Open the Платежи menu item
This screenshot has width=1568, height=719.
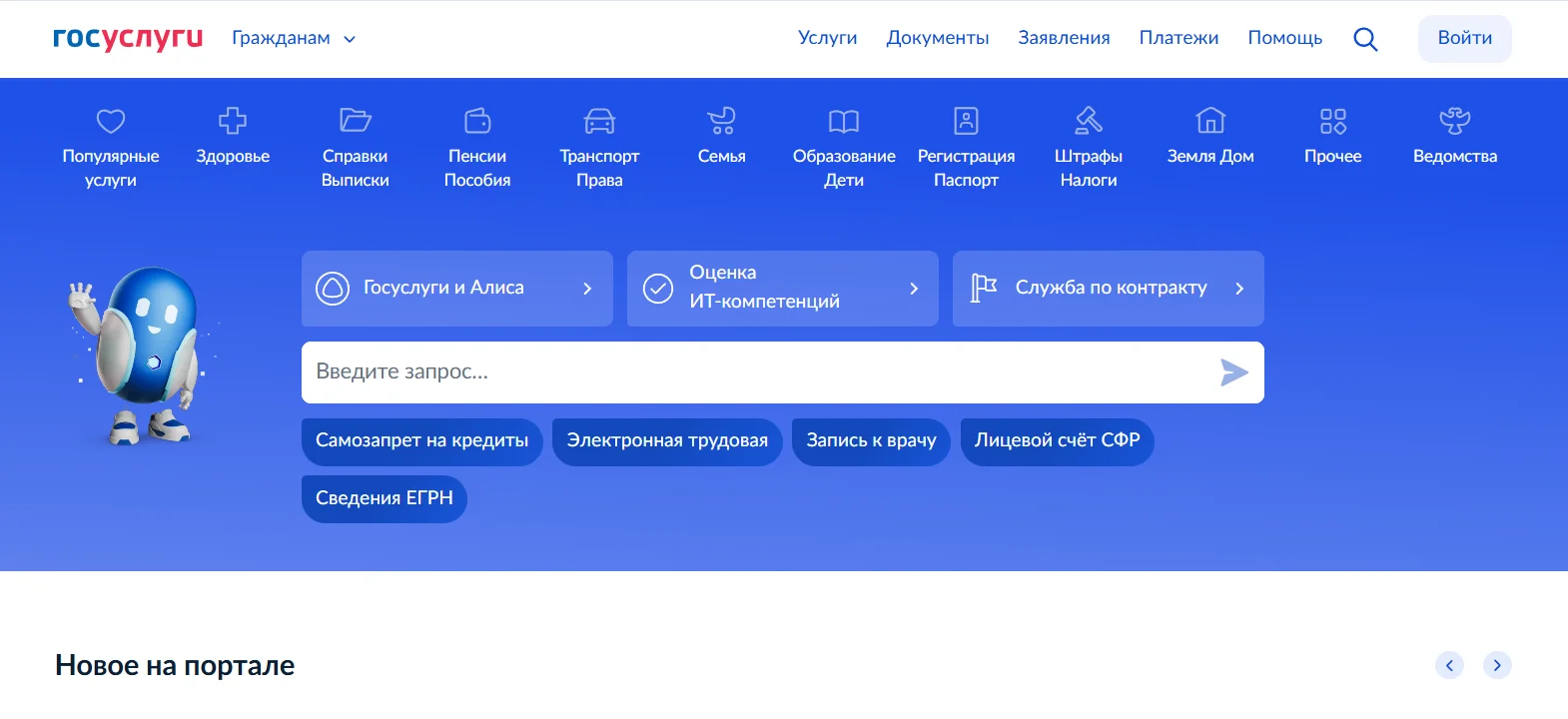pyautogui.click(x=1178, y=38)
